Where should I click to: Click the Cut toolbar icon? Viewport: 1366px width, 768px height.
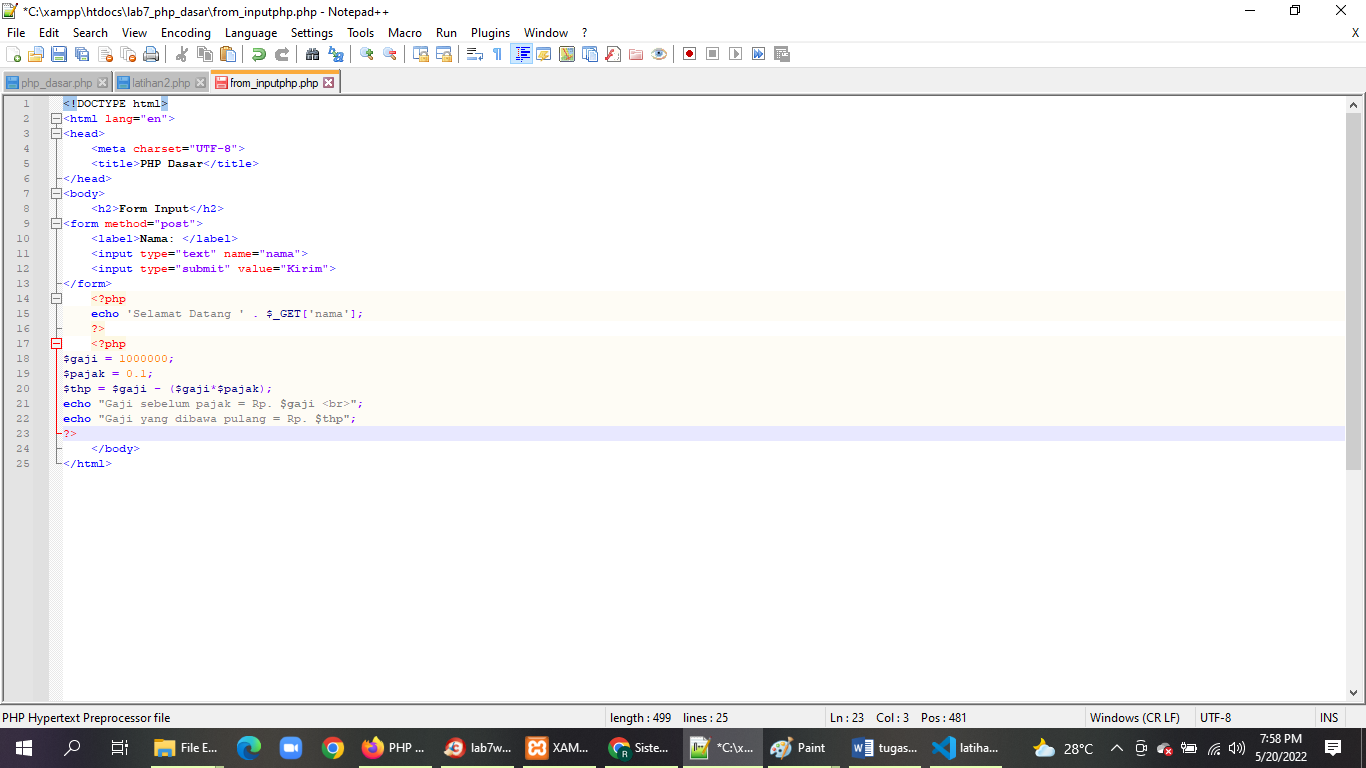pos(182,54)
